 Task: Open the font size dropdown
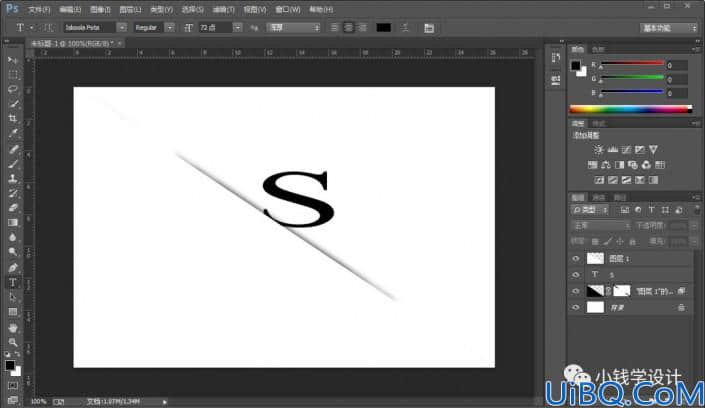[x=237, y=27]
